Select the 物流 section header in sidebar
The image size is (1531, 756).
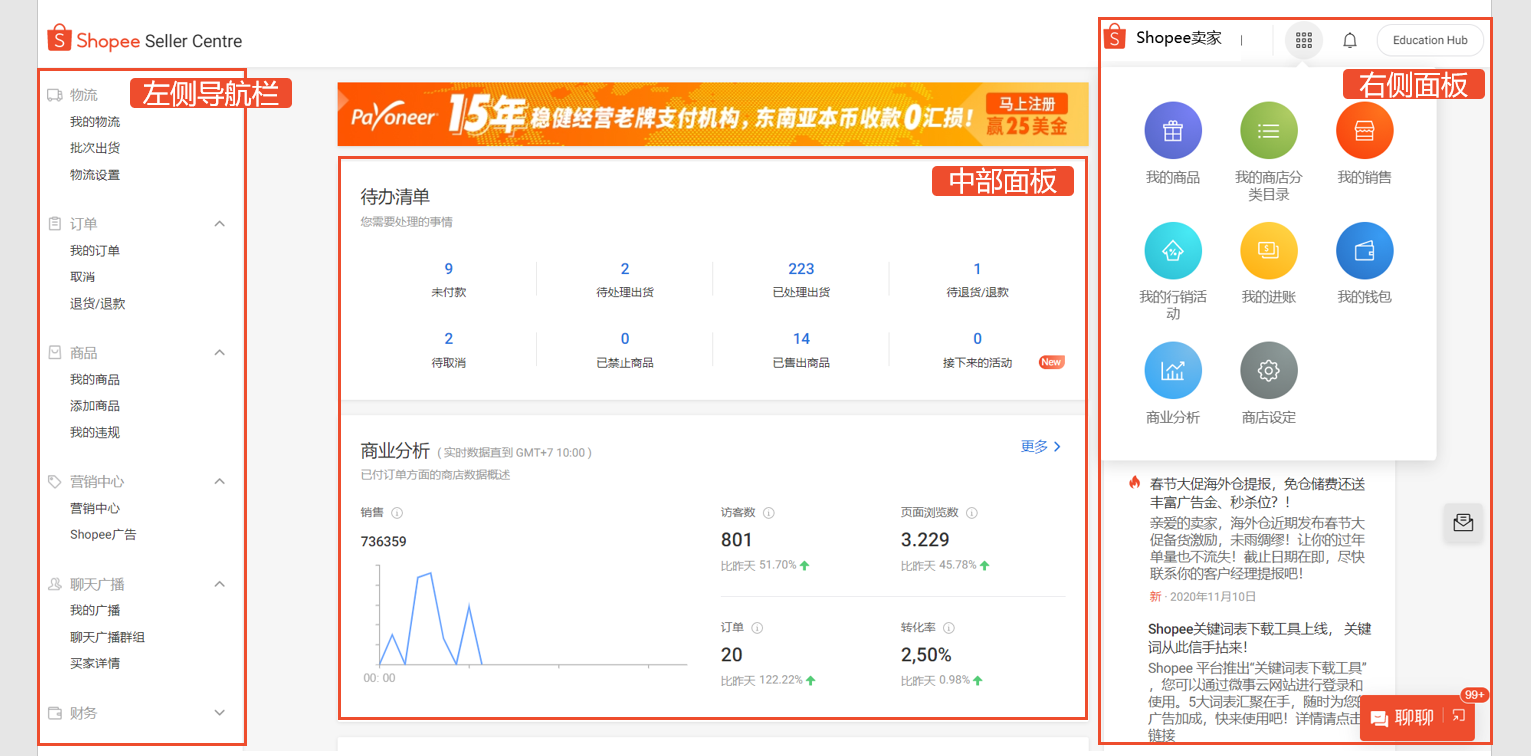(x=84, y=95)
